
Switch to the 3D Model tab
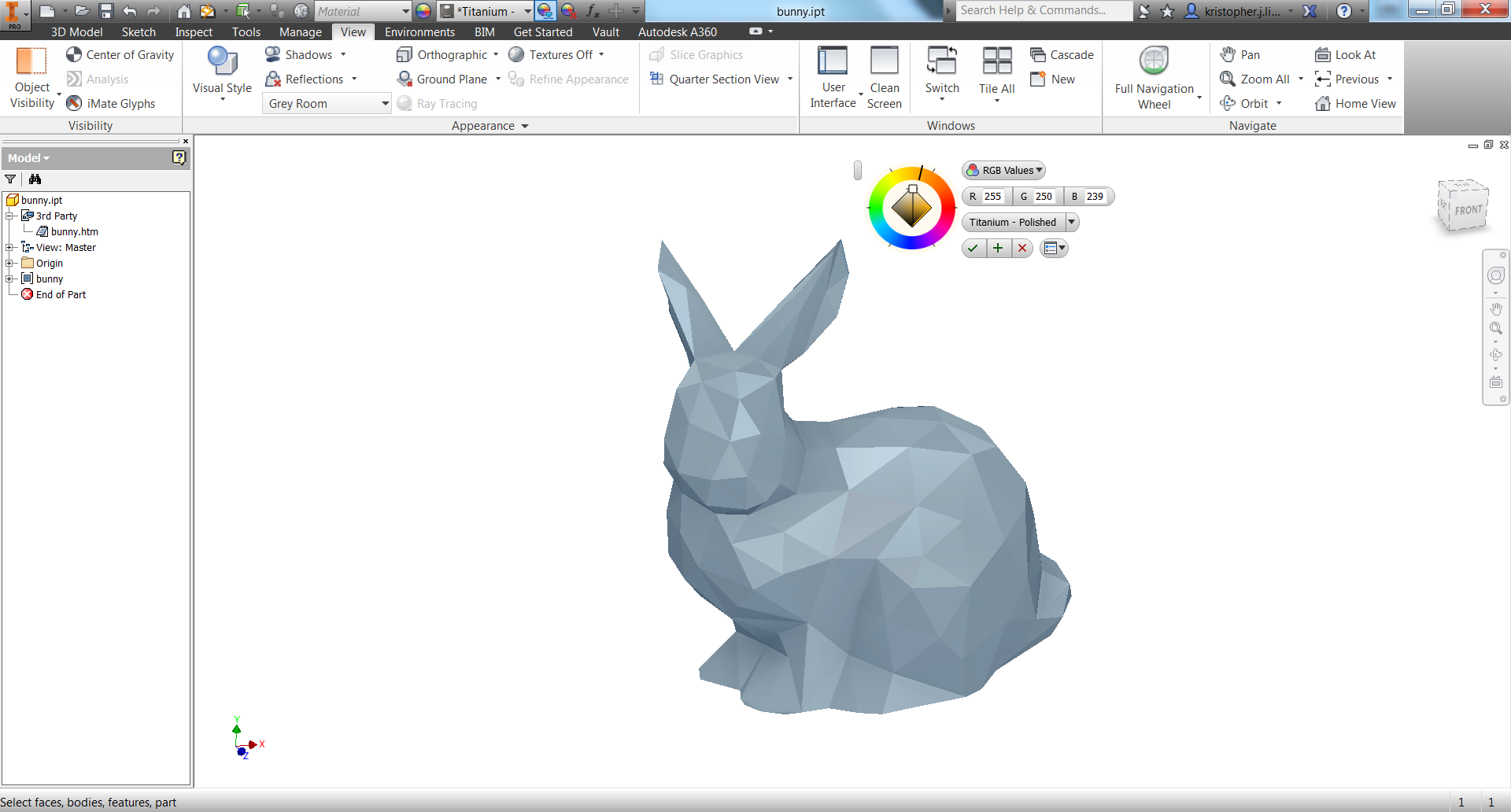click(x=76, y=31)
